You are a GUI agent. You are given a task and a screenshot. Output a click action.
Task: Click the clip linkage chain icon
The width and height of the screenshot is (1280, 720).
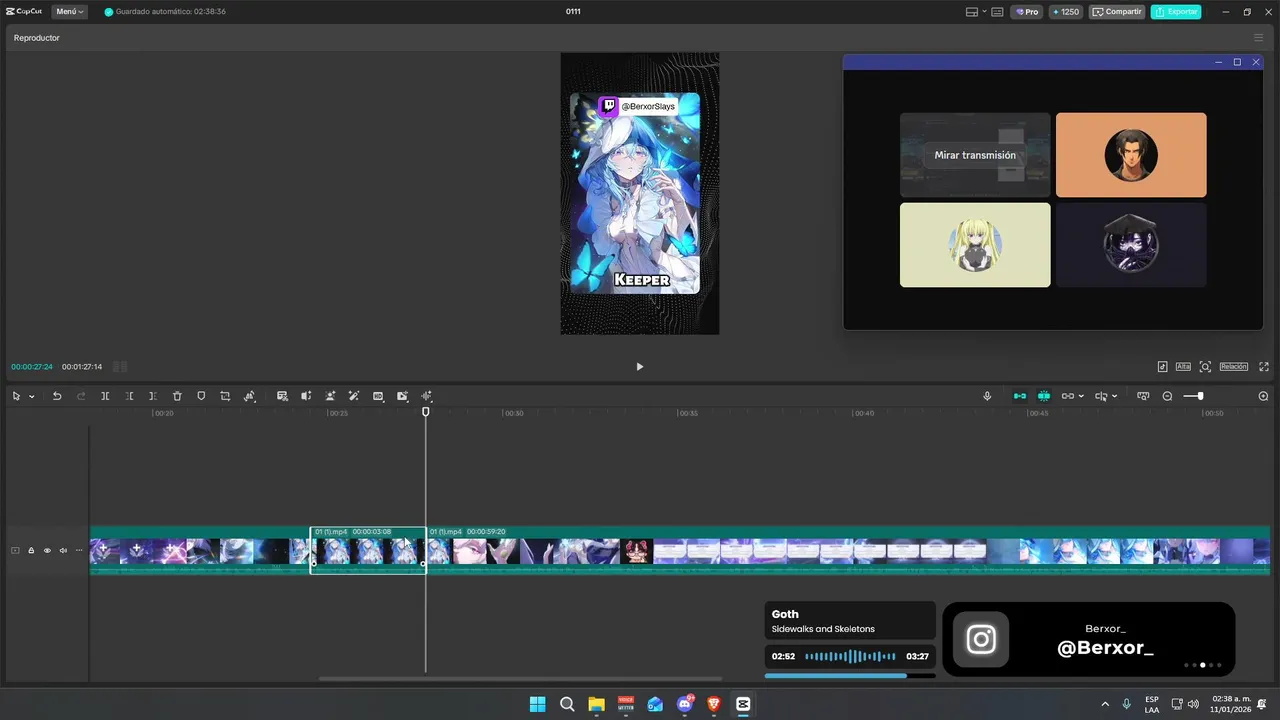point(1068,396)
